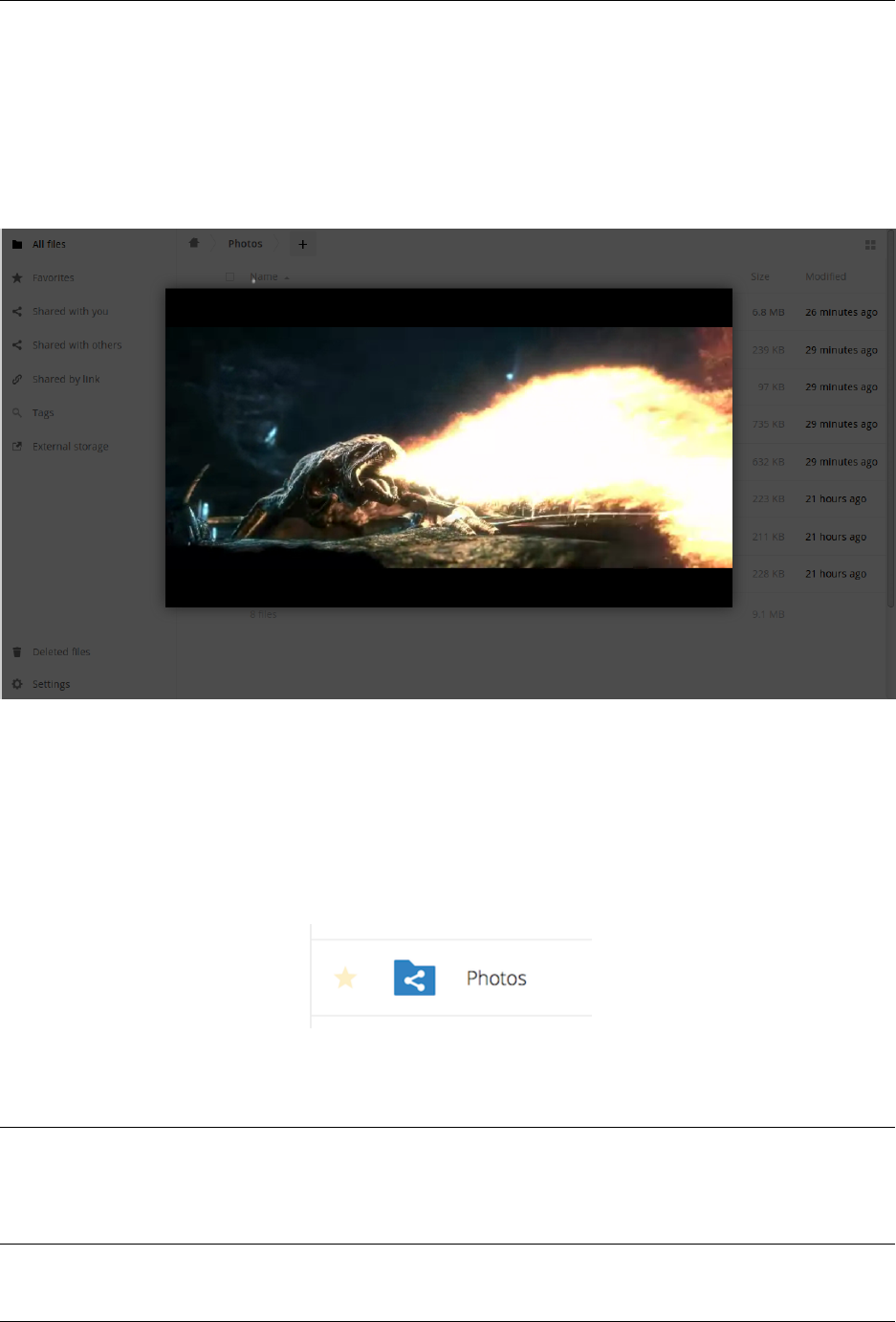Click the Tags magnifier icon
This screenshot has width=896, height=1322.
tap(17, 412)
